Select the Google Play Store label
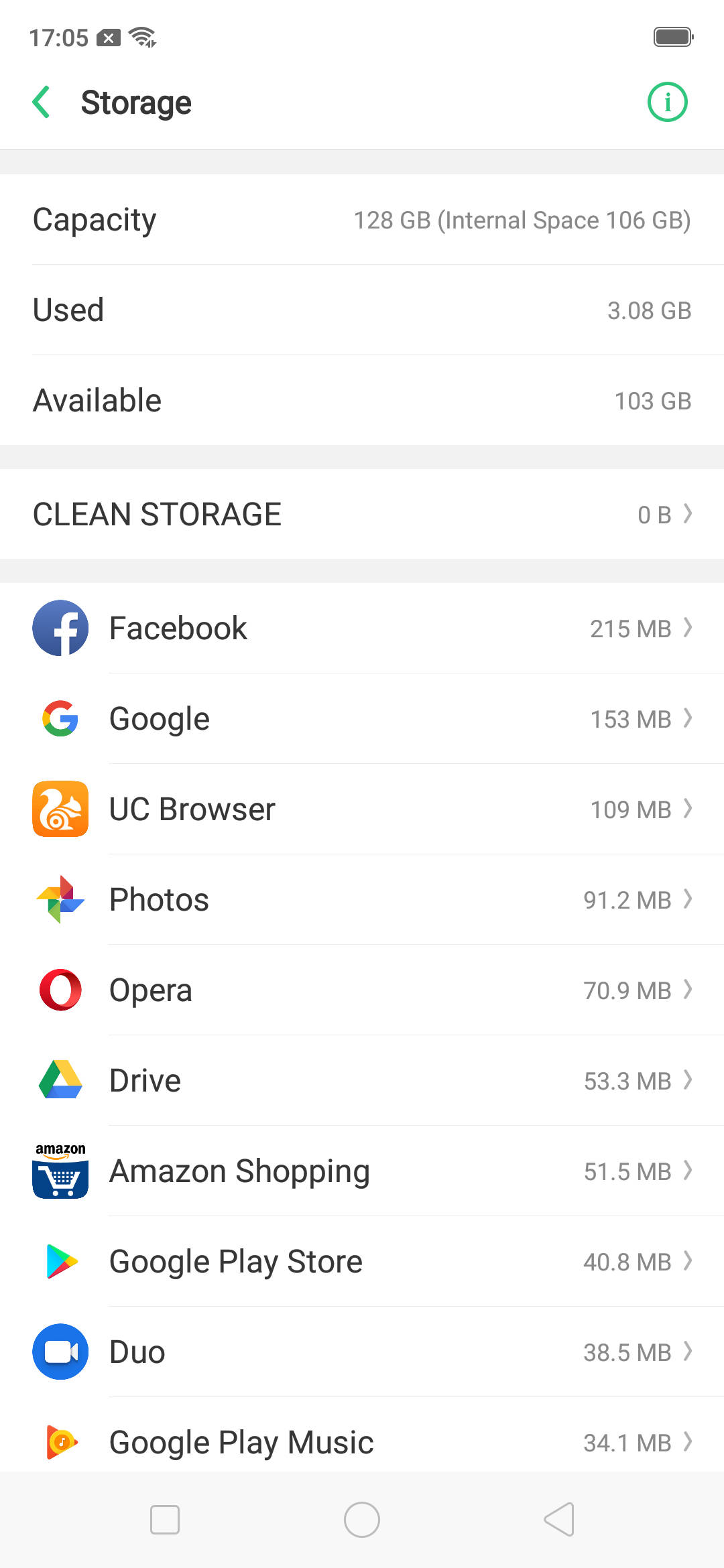Image resolution: width=724 pixels, height=1568 pixels. click(236, 1261)
